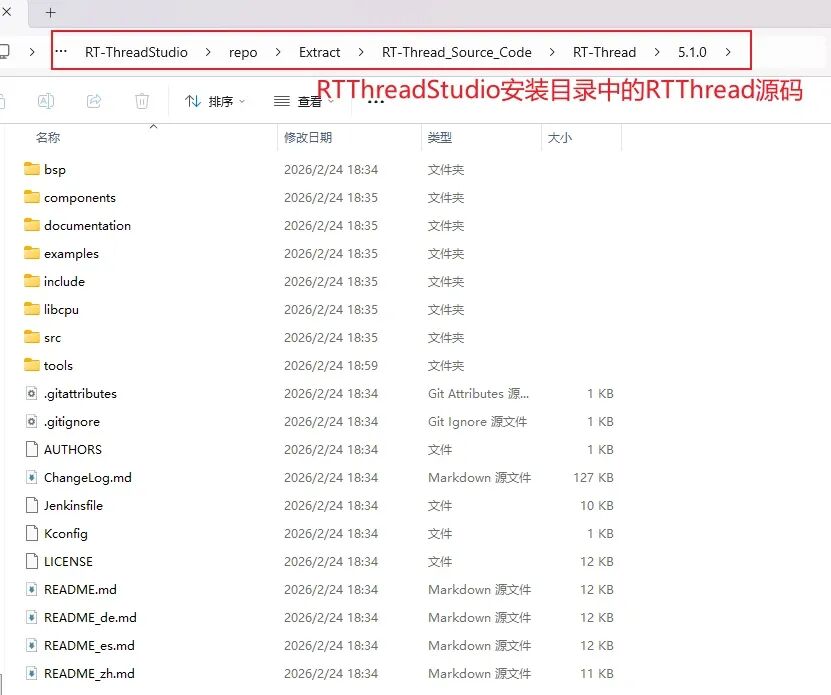This screenshot has height=695, width=831.
Task: Navigate to RT-Thread_Source_Code in the breadcrumb
Action: click(x=455, y=52)
